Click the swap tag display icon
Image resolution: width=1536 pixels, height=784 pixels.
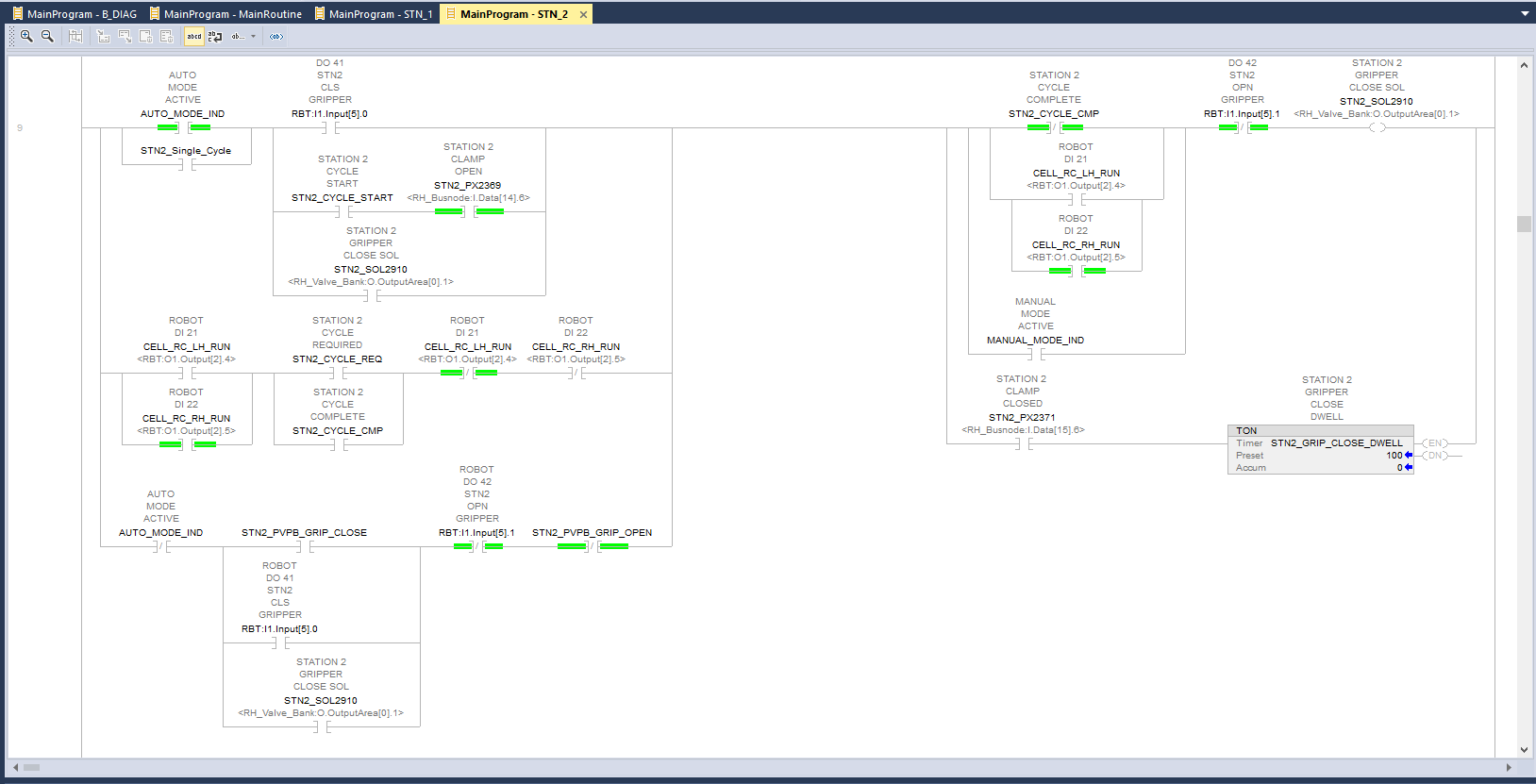[x=215, y=36]
